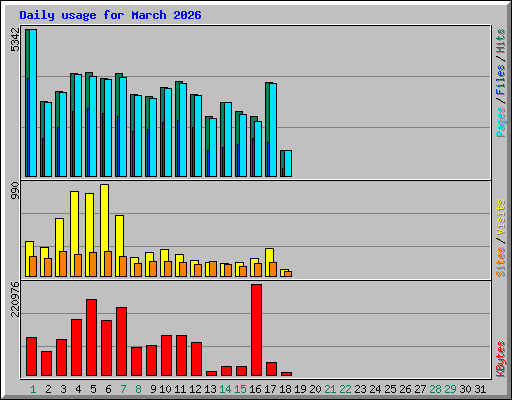
Task: Click the red "KBytes" legend label
Action: tap(500, 359)
